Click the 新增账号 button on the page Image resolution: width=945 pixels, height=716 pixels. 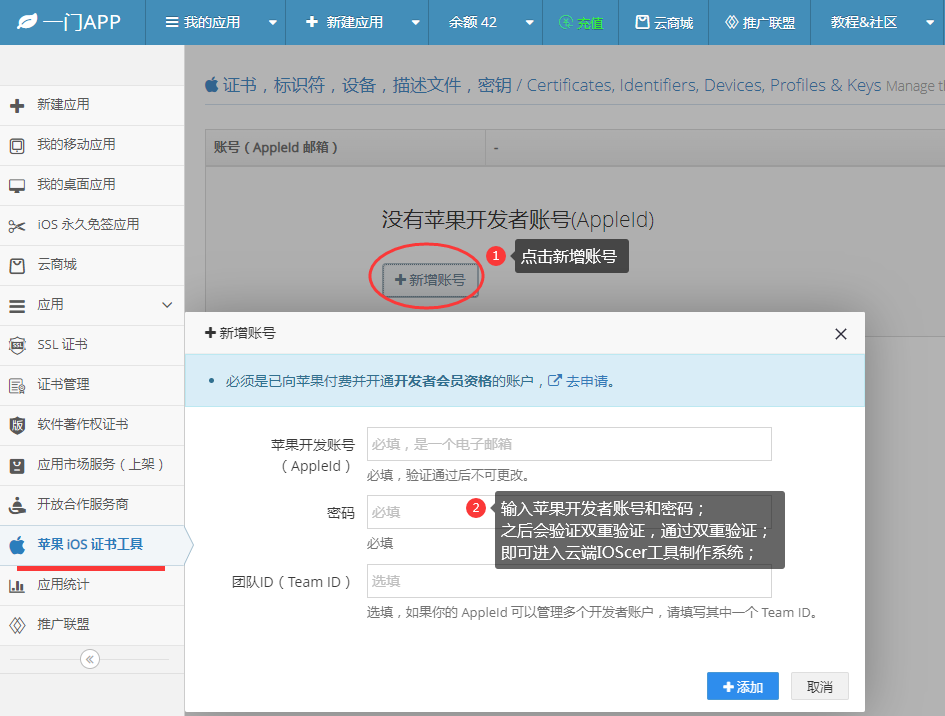(430, 280)
